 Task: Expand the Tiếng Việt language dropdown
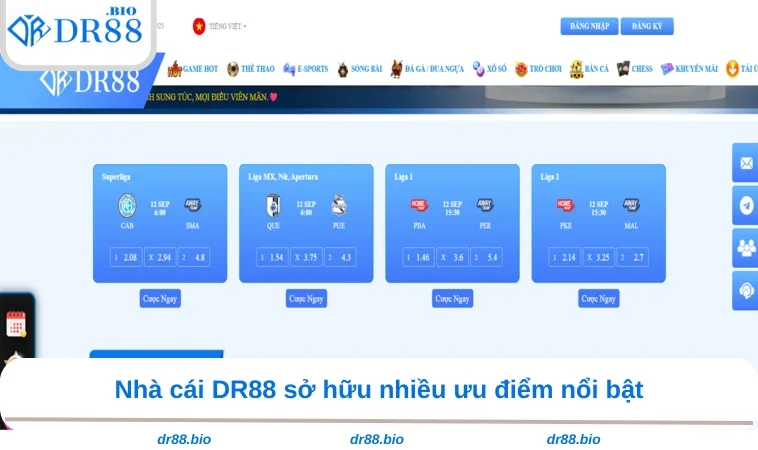point(220,26)
